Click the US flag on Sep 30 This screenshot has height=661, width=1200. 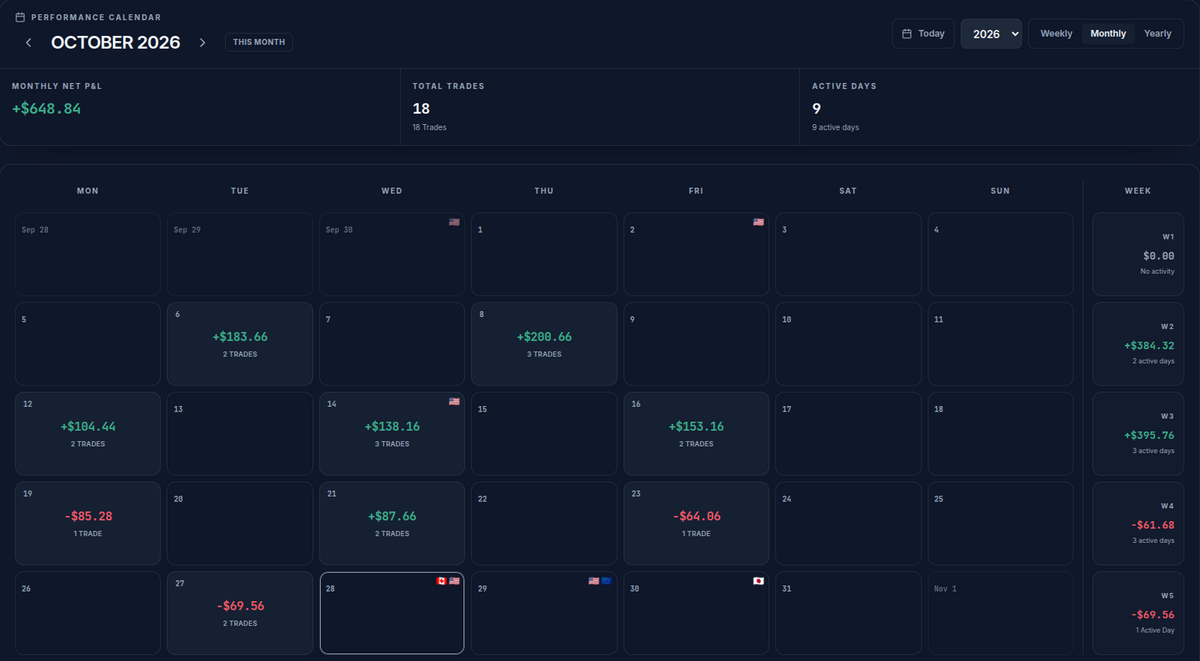(454, 222)
